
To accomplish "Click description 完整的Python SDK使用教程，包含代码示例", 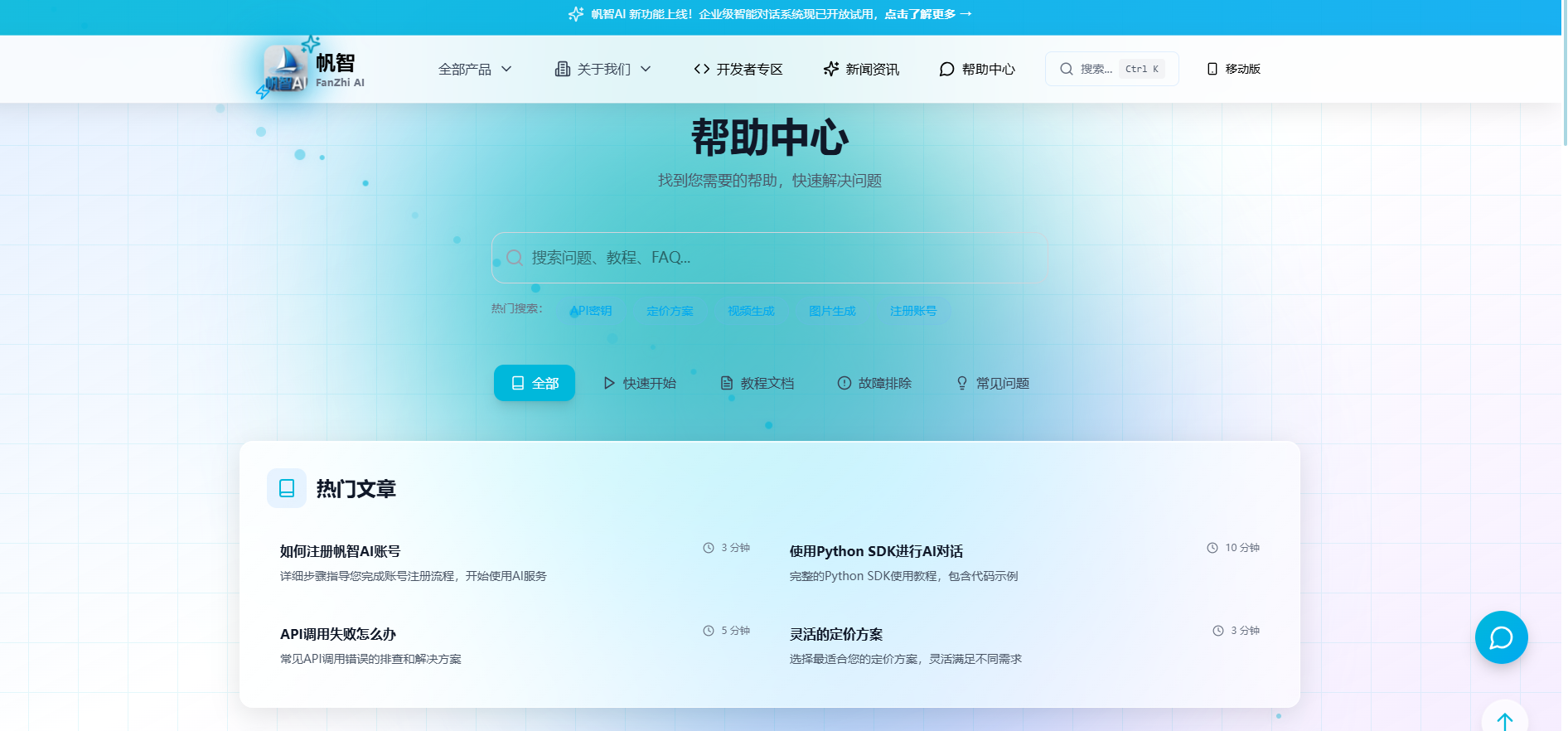I will coord(904,576).
